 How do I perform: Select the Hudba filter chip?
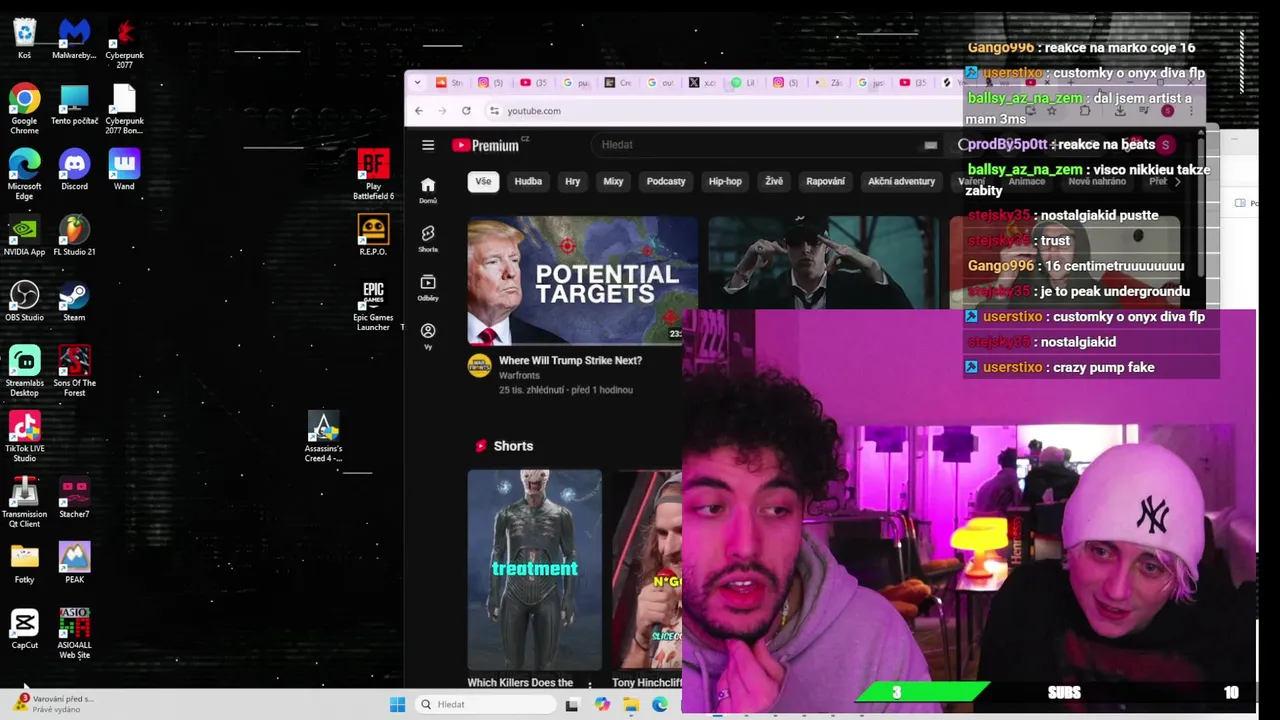click(528, 181)
